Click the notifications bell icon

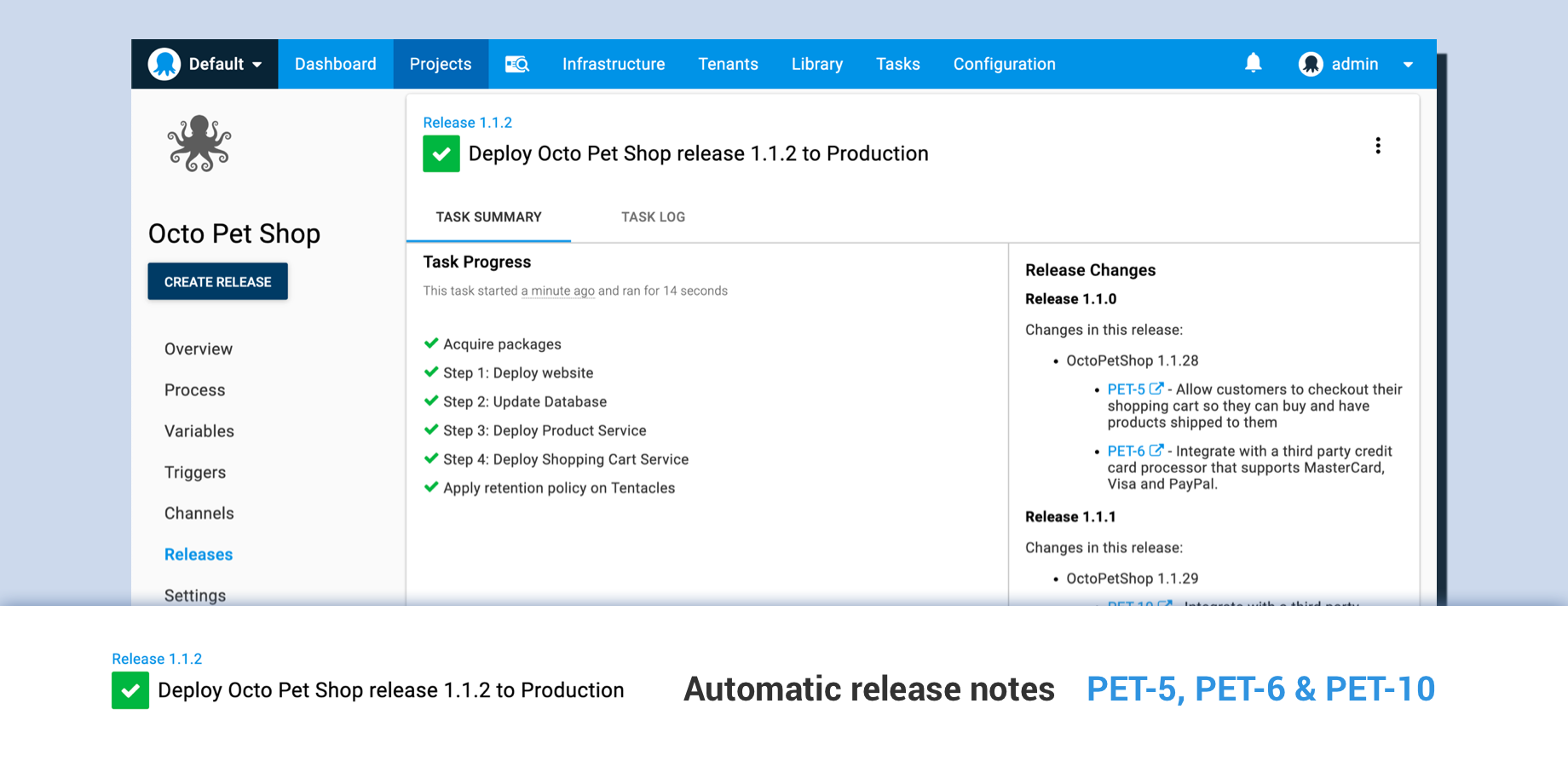1253,63
